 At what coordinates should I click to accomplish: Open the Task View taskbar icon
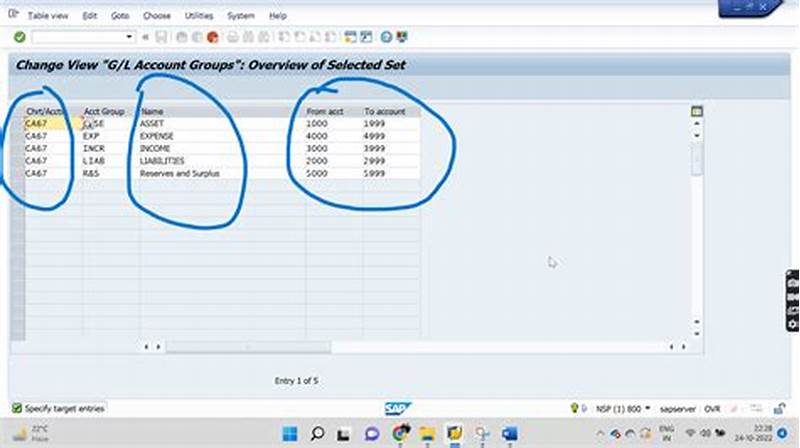[x=343, y=434]
